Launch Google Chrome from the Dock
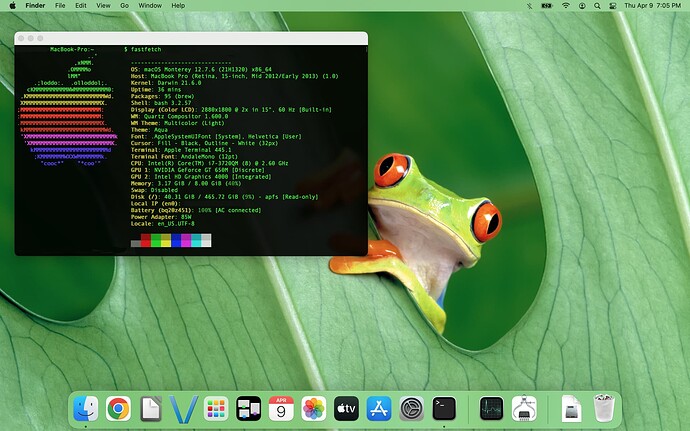Screen dimensions: 690x431 click(118, 409)
